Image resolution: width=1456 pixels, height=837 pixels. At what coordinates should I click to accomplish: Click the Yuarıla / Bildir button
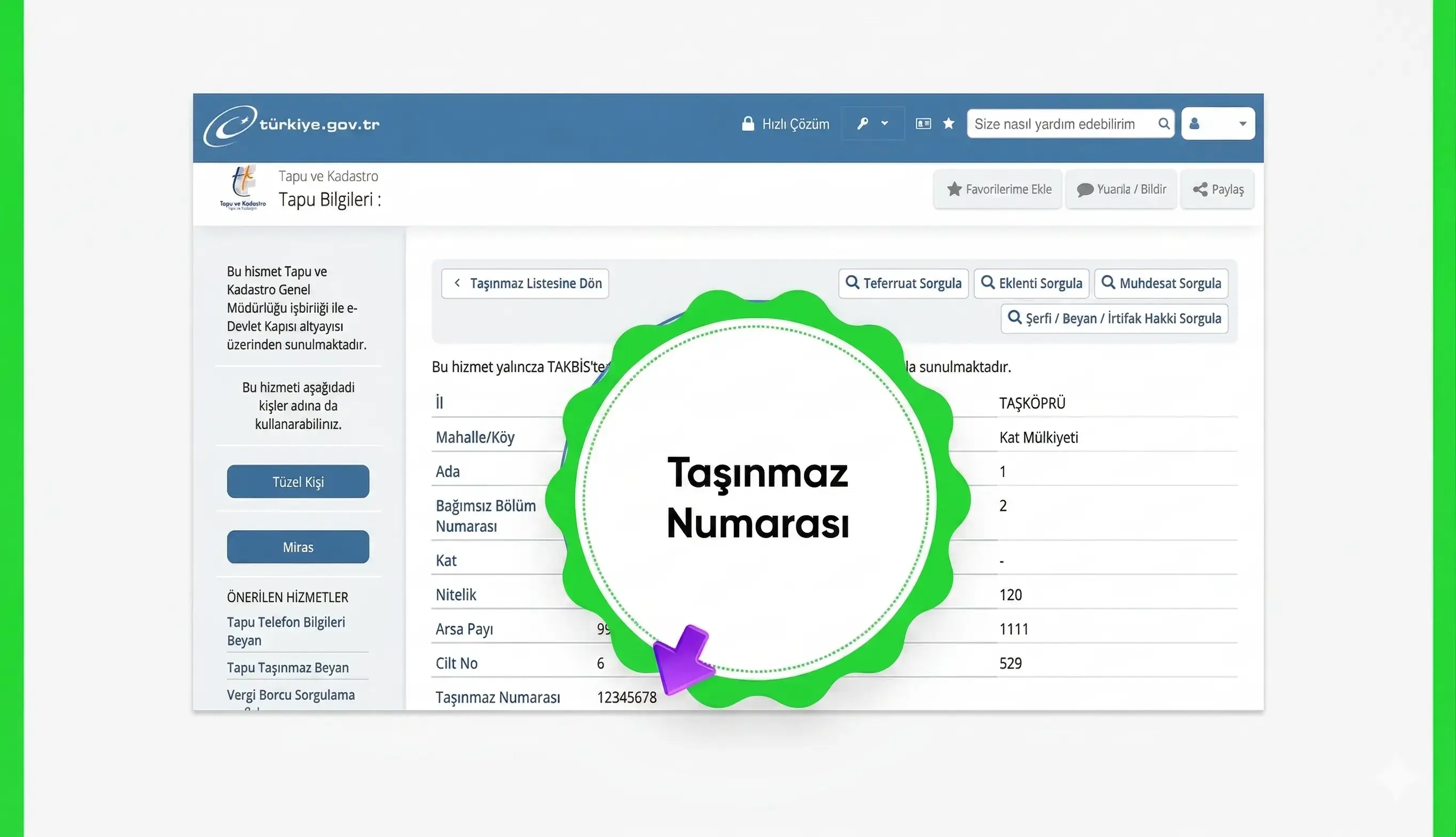tap(1121, 189)
